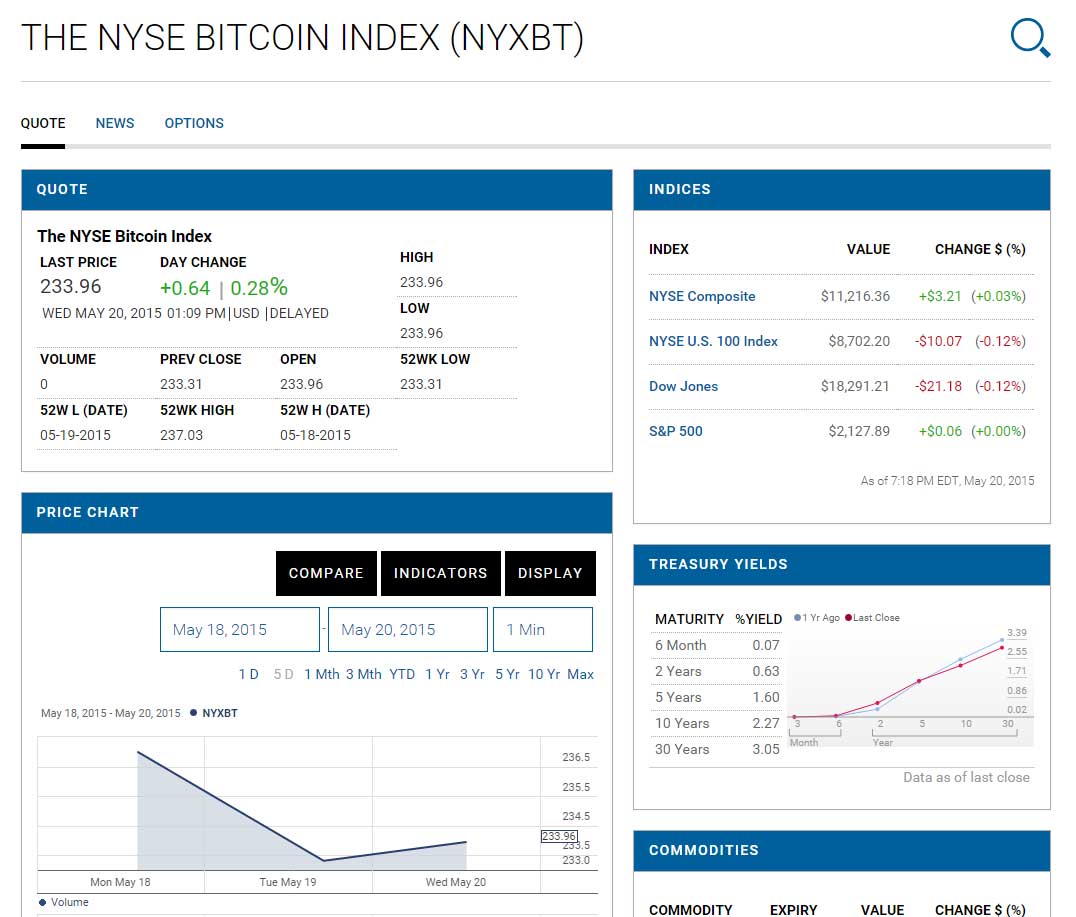
Task: Select the YTD chart range
Action: [402, 675]
